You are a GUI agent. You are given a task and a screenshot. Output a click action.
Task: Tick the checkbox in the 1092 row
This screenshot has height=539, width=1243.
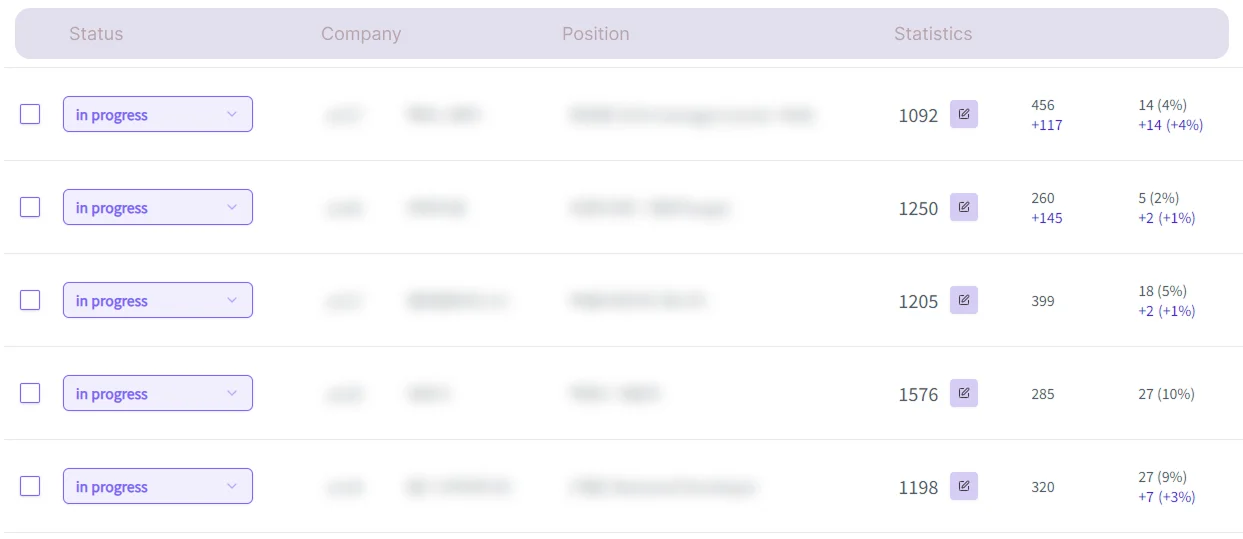(30, 114)
